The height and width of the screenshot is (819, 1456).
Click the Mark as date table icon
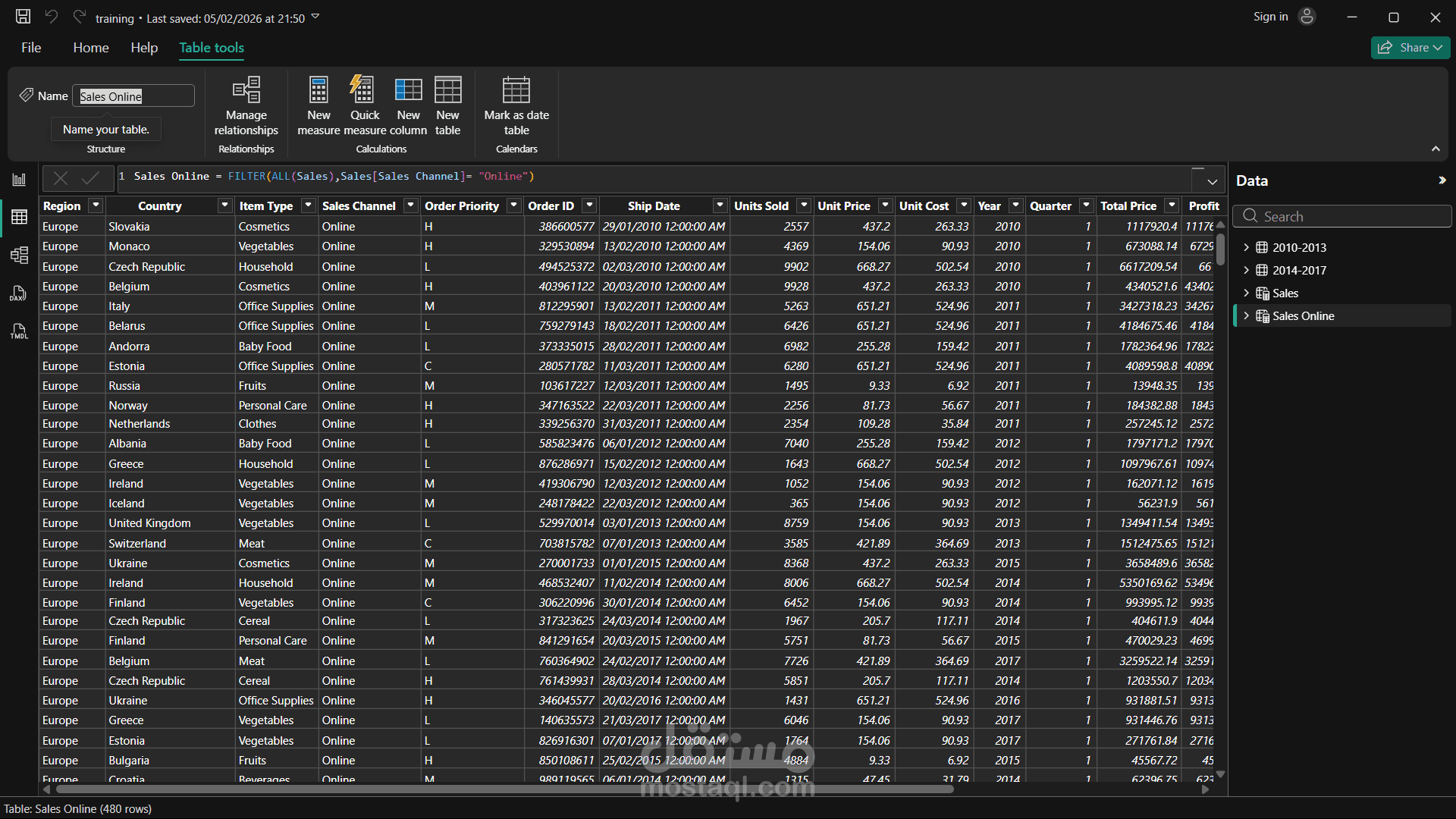(x=516, y=90)
